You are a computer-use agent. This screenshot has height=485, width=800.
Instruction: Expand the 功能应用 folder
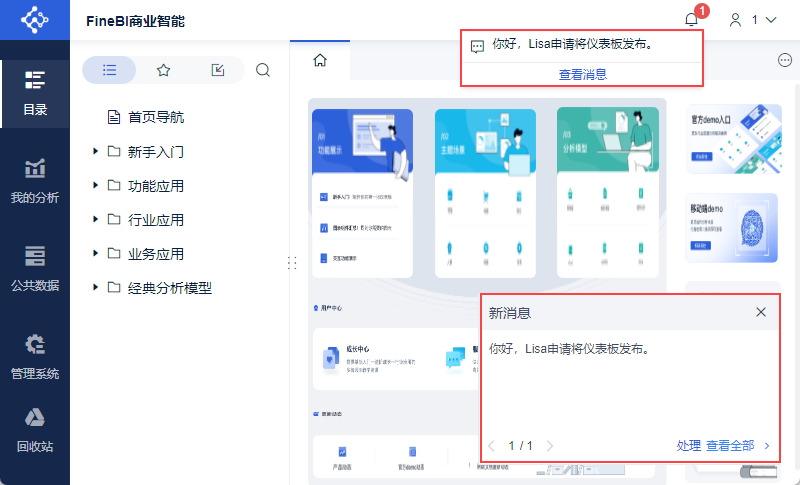click(95, 186)
